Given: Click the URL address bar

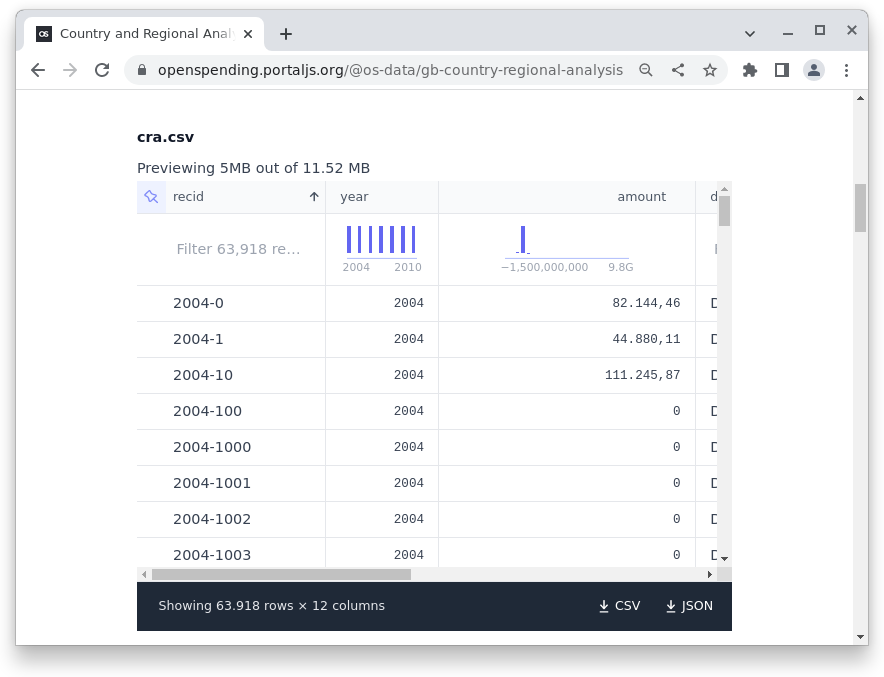Looking at the screenshot, I should pyautogui.click(x=390, y=70).
